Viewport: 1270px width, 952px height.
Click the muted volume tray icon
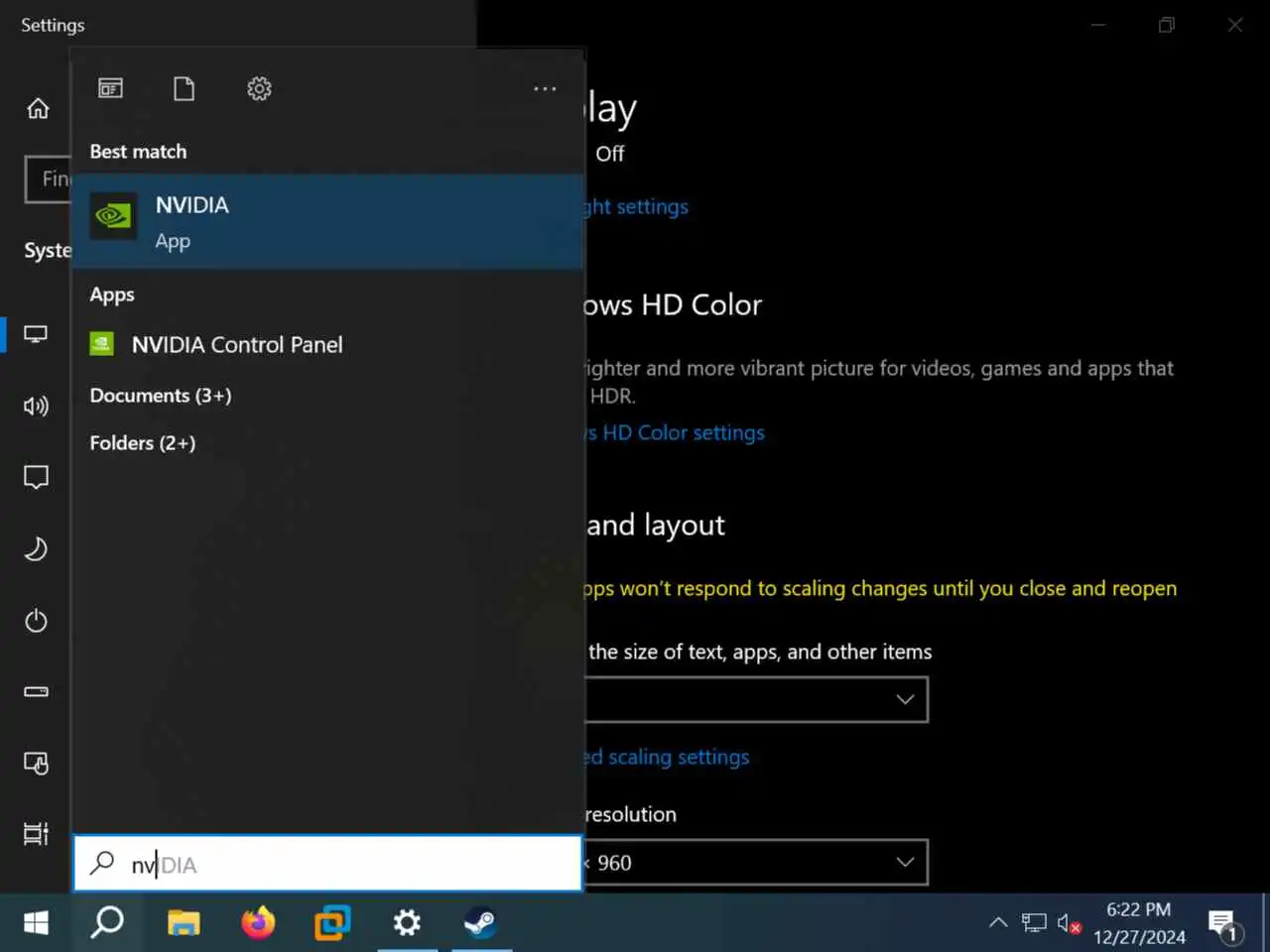(x=1069, y=923)
